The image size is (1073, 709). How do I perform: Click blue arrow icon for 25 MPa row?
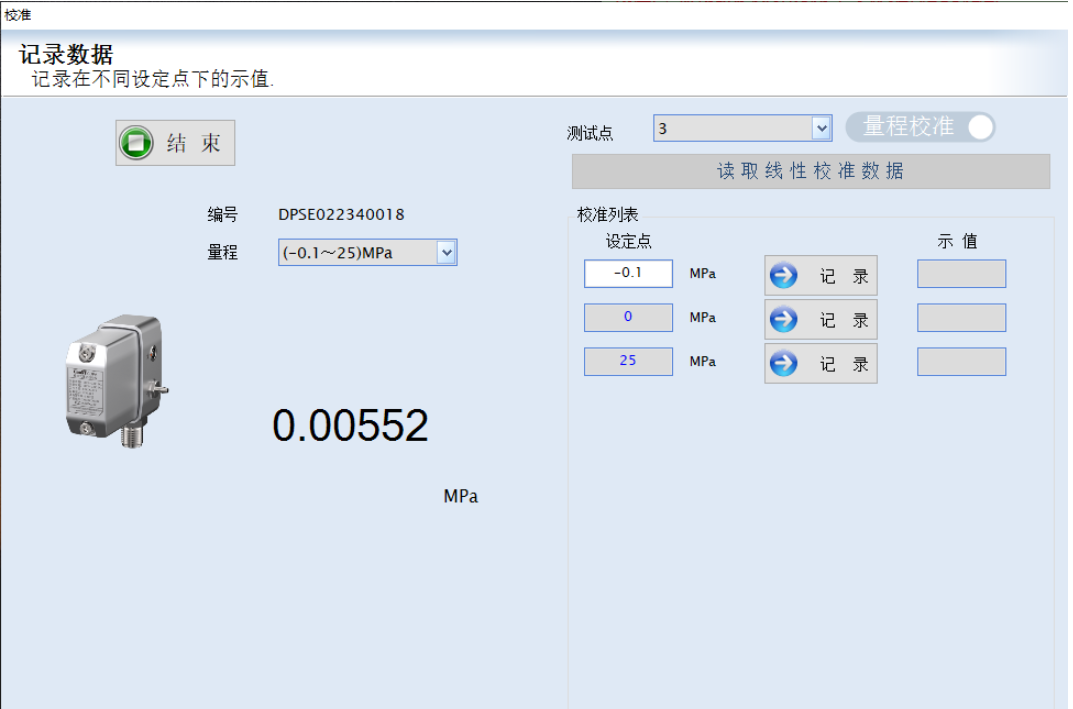pos(783,363)
